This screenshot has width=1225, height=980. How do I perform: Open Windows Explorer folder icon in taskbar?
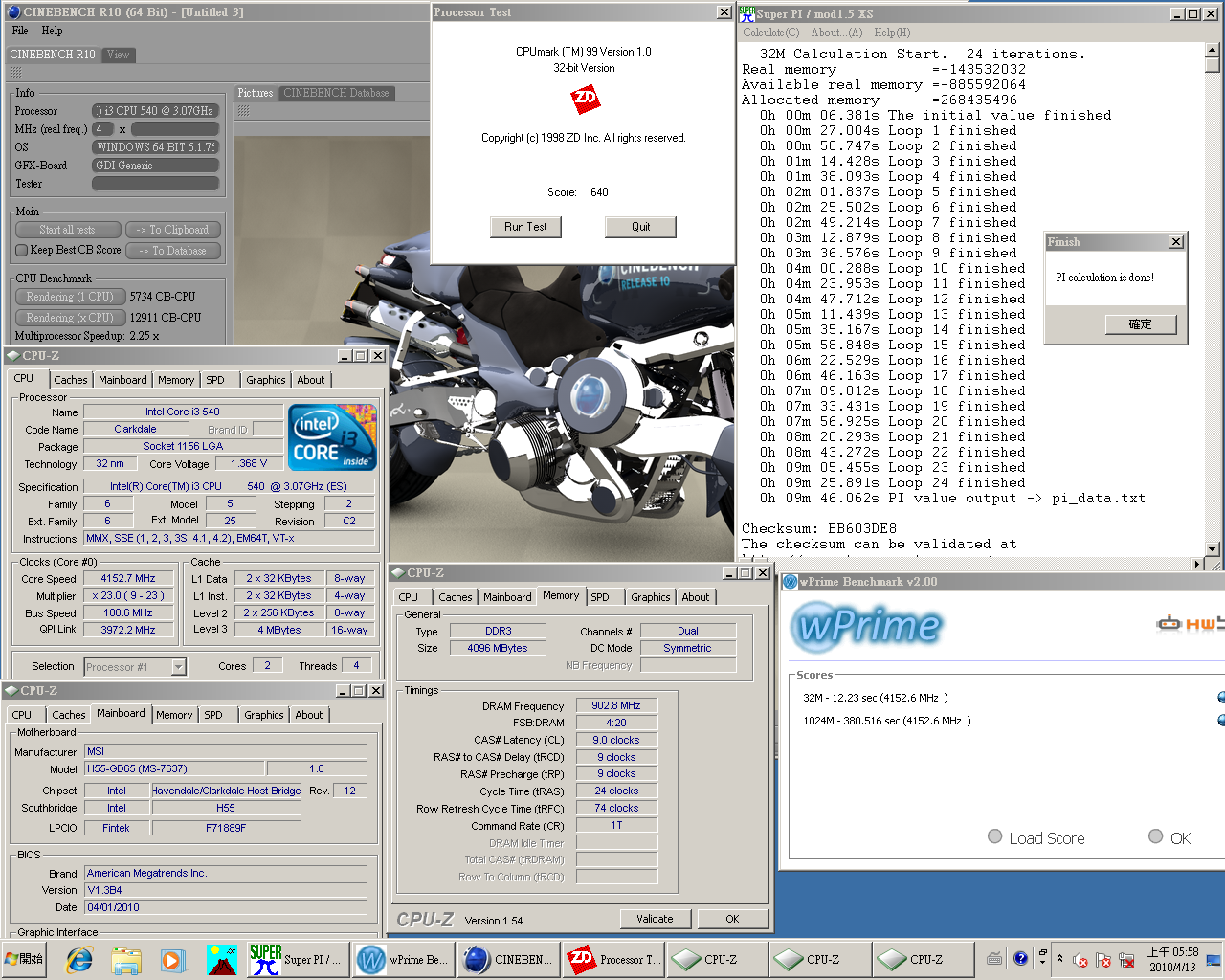[x=126, y=959]
